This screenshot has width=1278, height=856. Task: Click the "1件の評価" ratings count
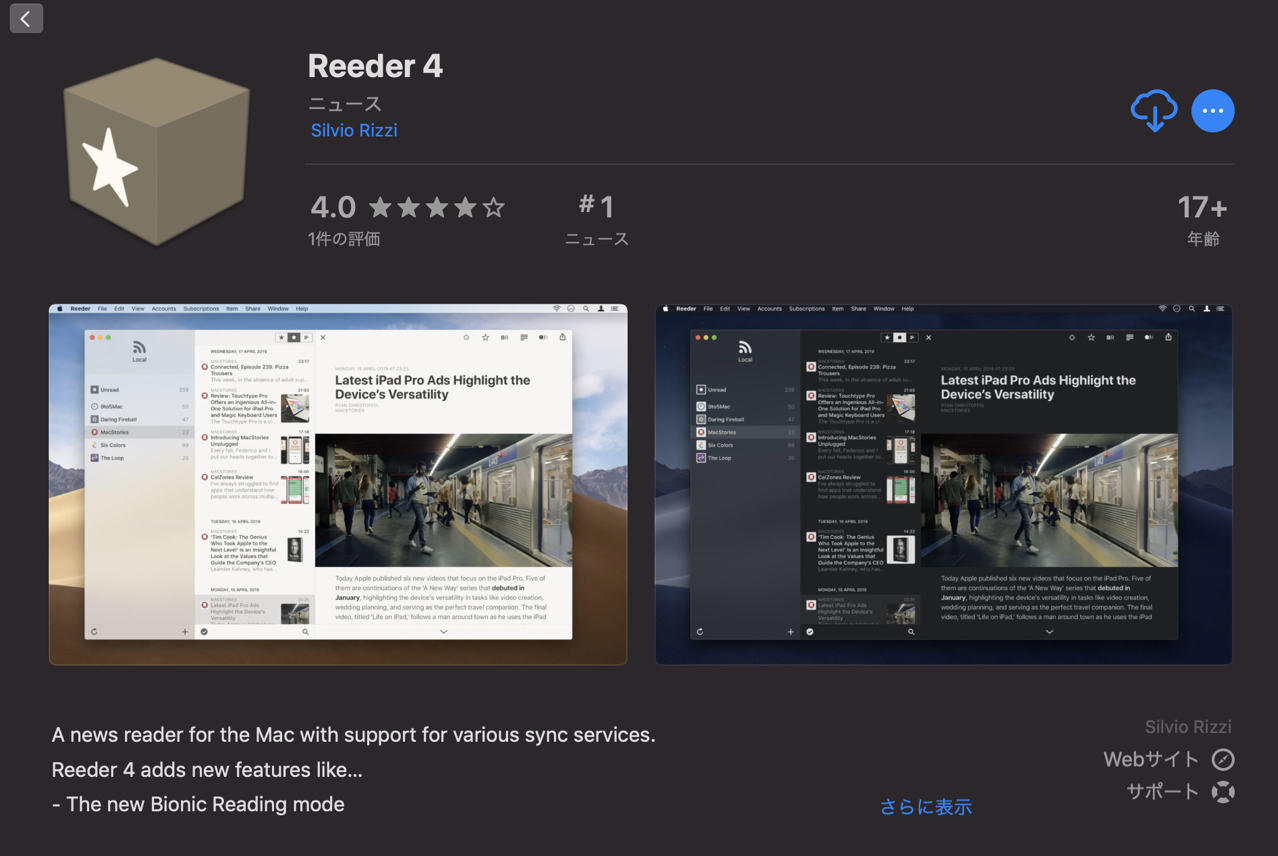[x=344, y=239]
